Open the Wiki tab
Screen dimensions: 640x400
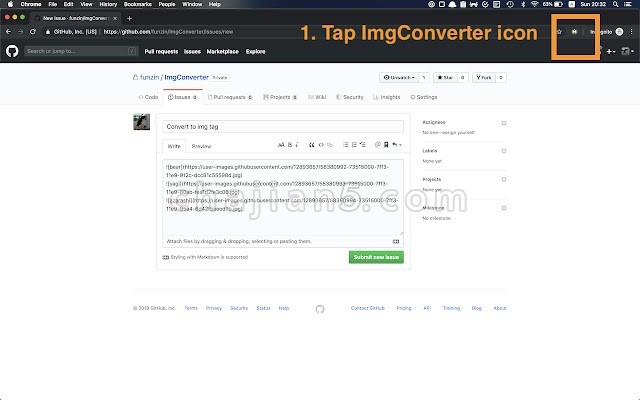click(317, 97)
